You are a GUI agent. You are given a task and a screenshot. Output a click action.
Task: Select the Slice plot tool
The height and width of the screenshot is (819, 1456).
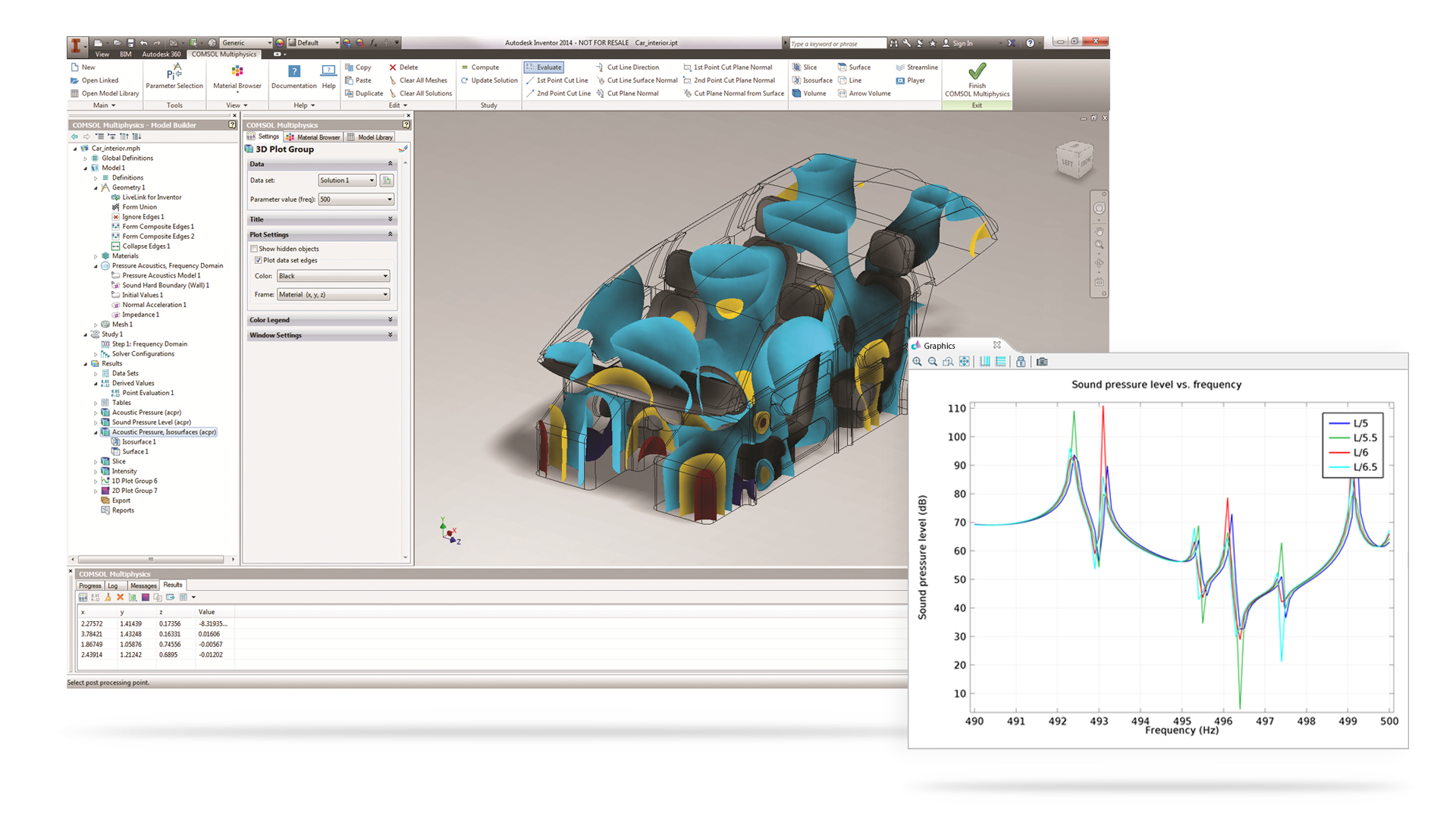pos(805,67)
